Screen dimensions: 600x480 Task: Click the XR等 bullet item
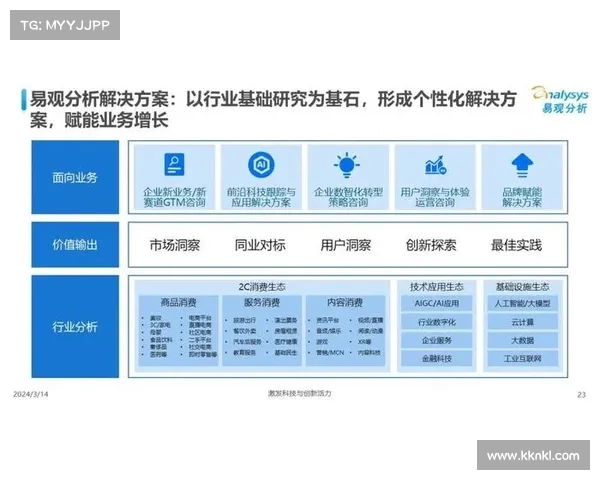[x=364, y=342]
